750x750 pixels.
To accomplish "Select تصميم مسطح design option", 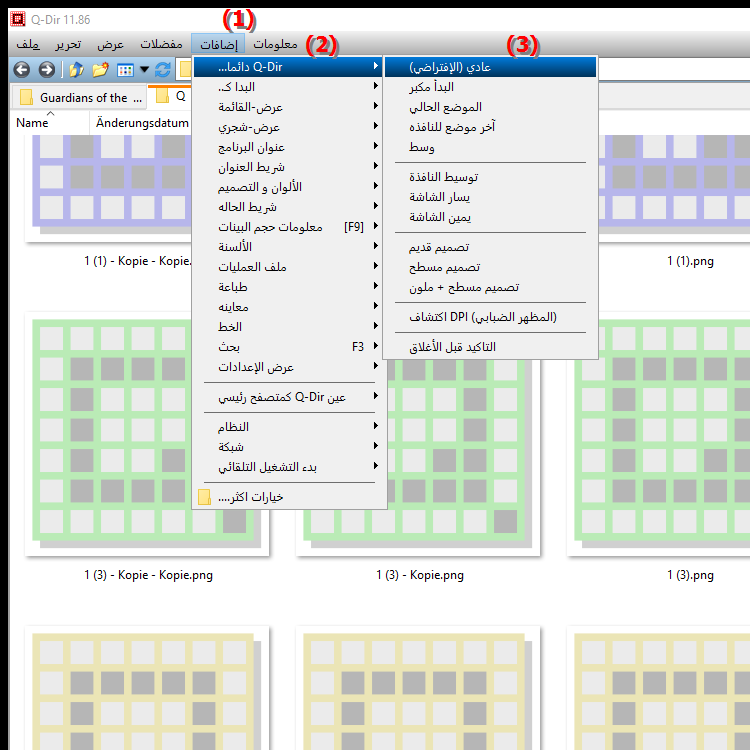I will pos(490,267).
